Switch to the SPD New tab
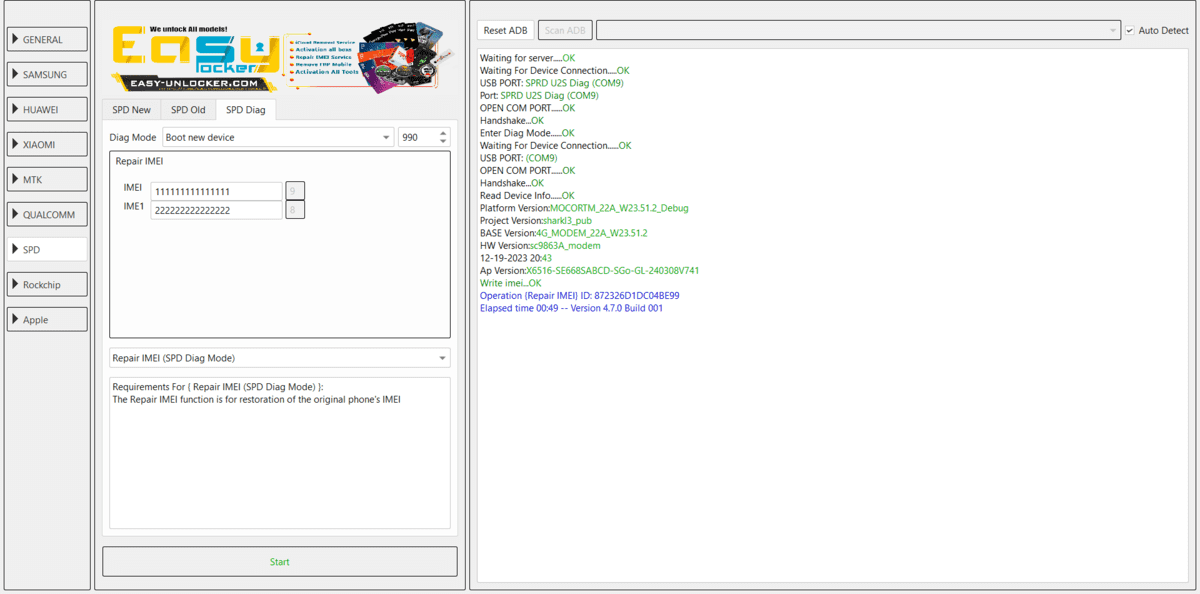The height and width of the screenshot is (594, 1200). click(x=132, y=110)
